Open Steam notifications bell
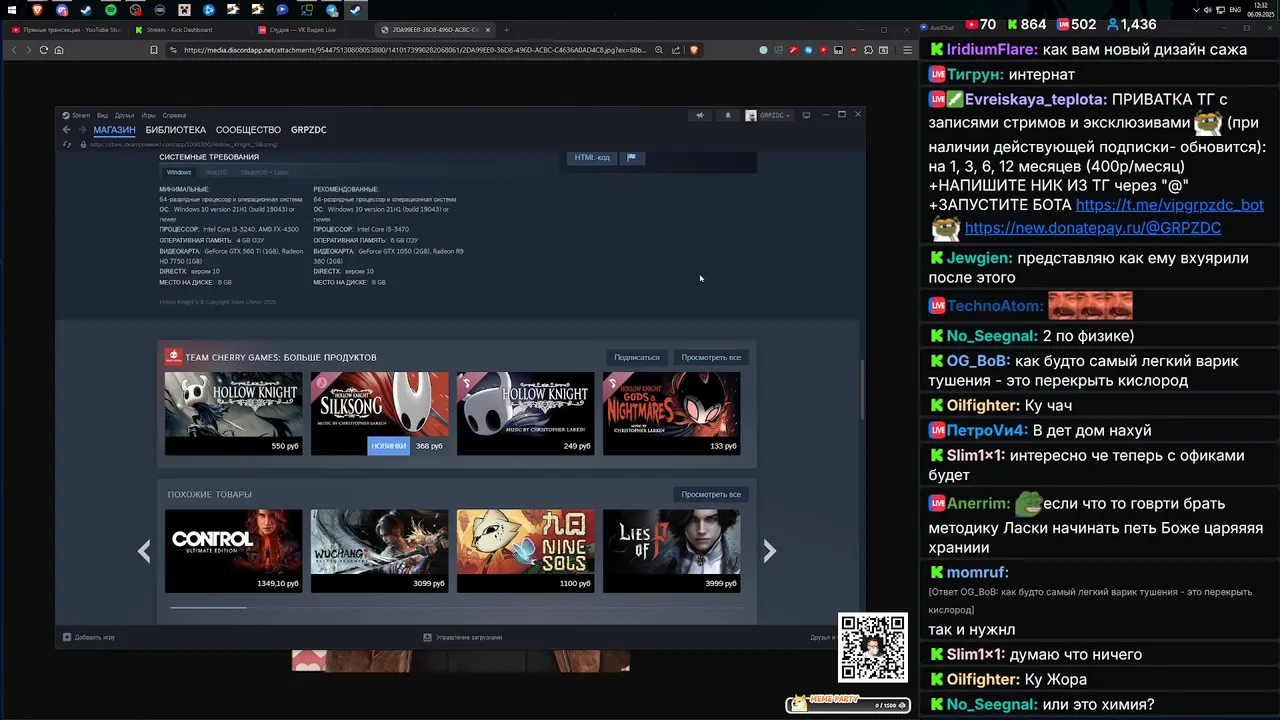The width and height of the screenshot is (1280, 720). tap(727, 115)
